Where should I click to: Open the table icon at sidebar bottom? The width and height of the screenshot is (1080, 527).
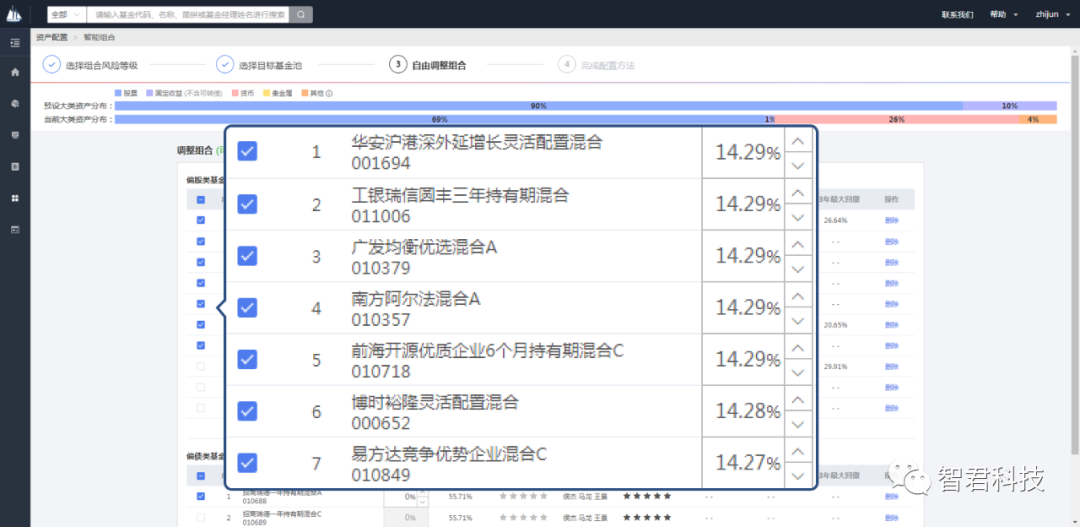(x=15, y=229)
